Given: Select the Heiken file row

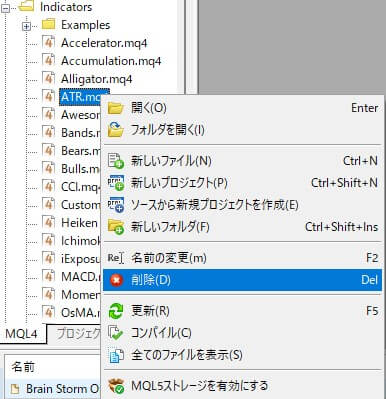Looking at the screenshot, I should click(x=79, y=223).
